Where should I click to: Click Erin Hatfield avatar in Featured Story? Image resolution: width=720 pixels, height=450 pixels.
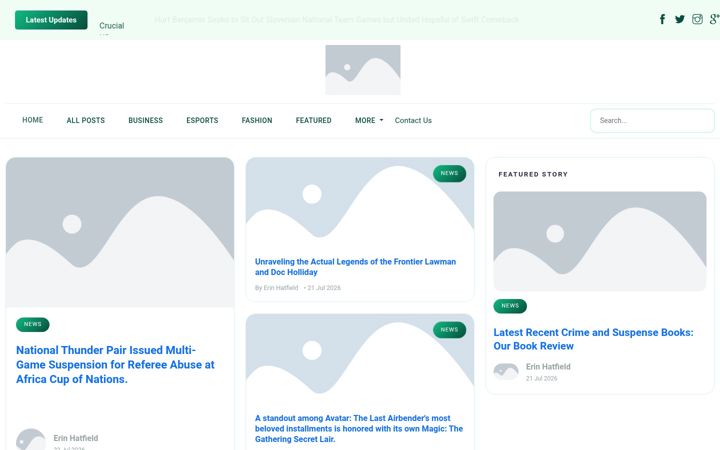(x=506, y=371)
